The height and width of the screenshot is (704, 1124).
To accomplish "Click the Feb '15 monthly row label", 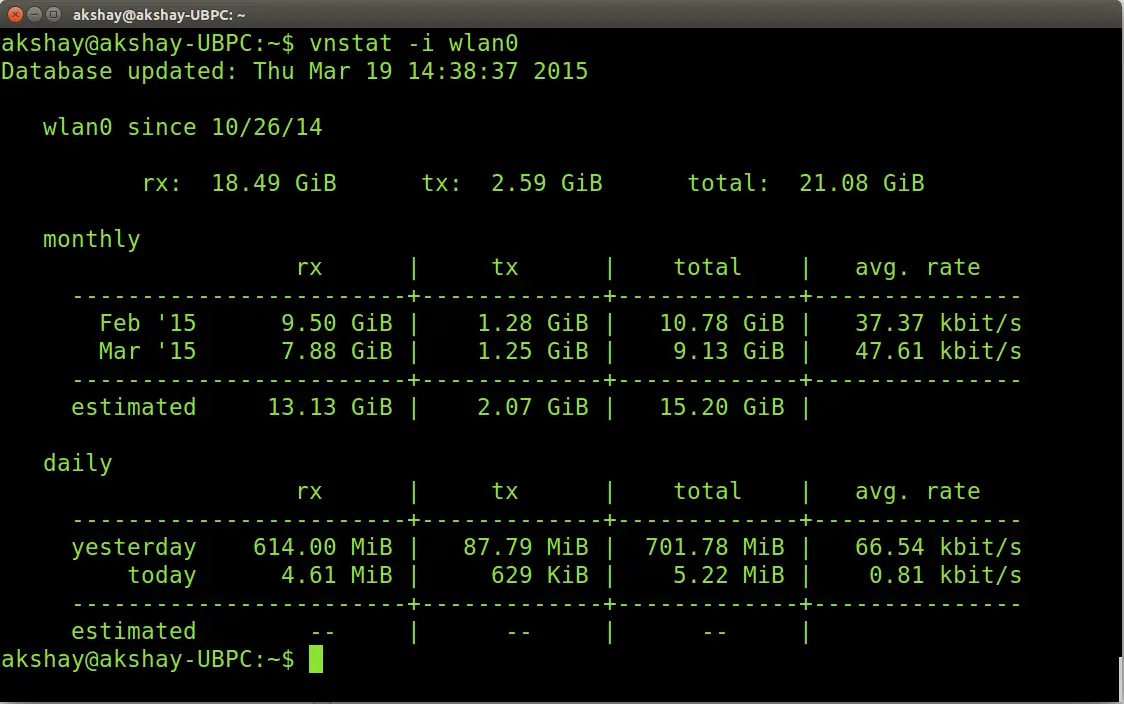I will 148,323.
